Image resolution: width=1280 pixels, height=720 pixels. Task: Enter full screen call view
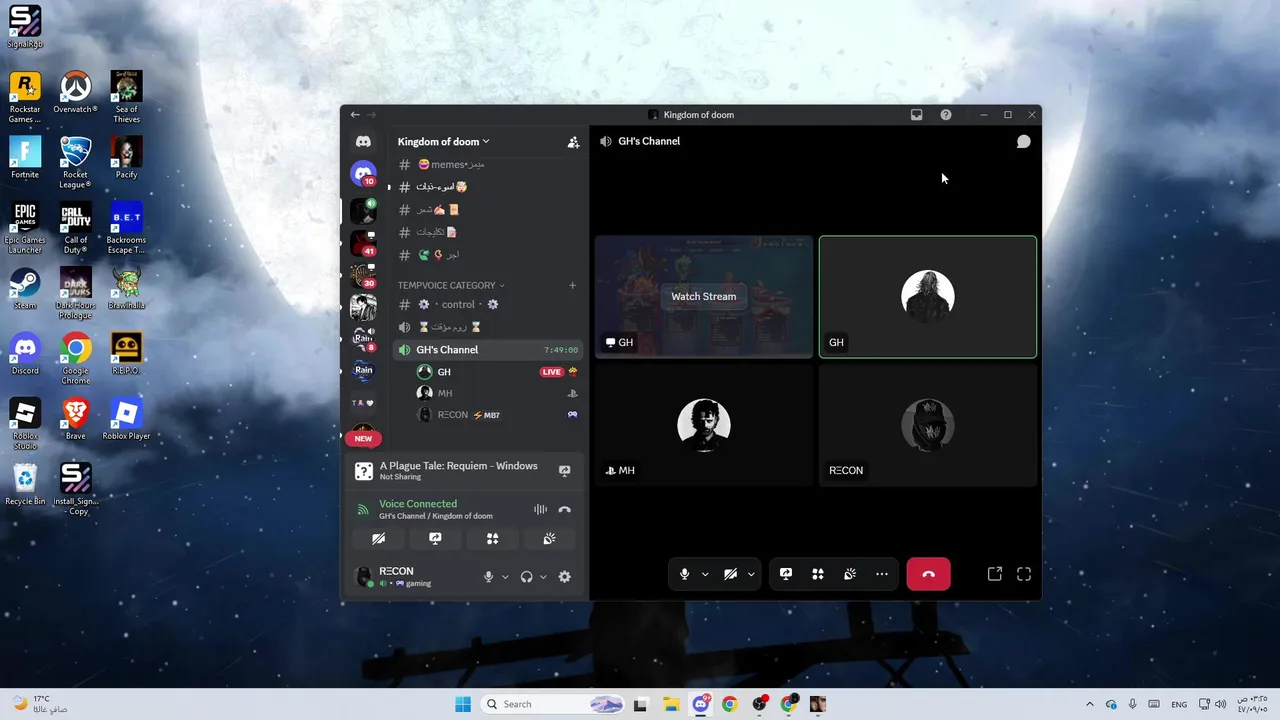[1024, 574]
